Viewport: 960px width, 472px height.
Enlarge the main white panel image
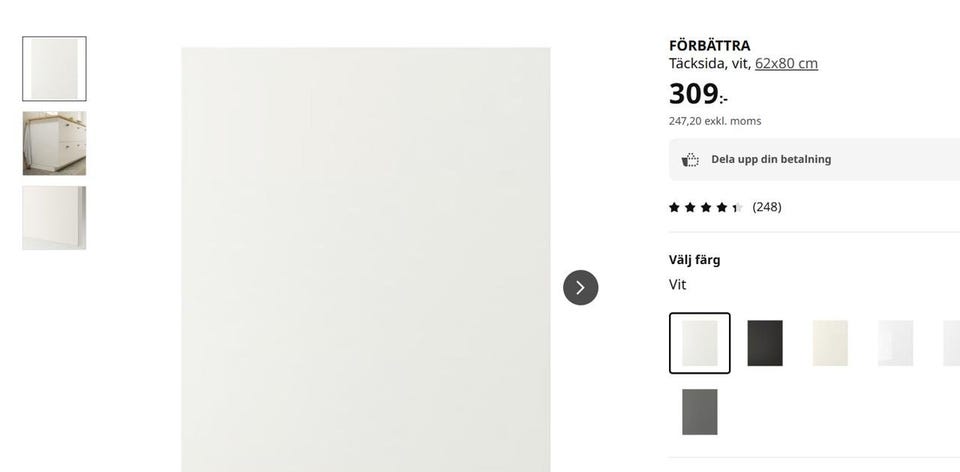coord(366,260)
